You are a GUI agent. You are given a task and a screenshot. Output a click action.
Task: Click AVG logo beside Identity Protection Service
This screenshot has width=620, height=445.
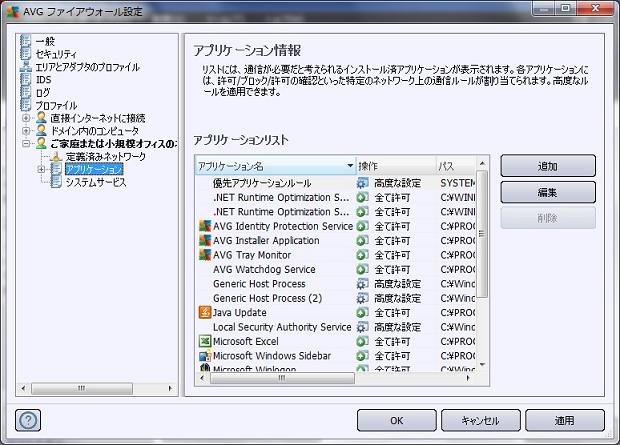pyautogui.click(x=205, y=226)
